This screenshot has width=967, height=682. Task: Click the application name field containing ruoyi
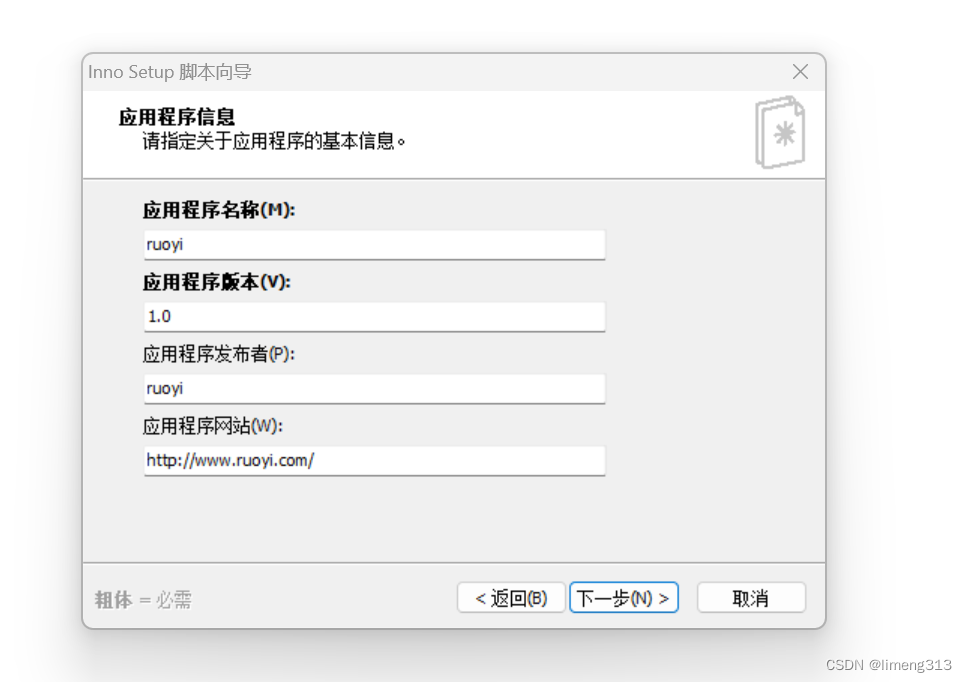(x=374, y=245)
